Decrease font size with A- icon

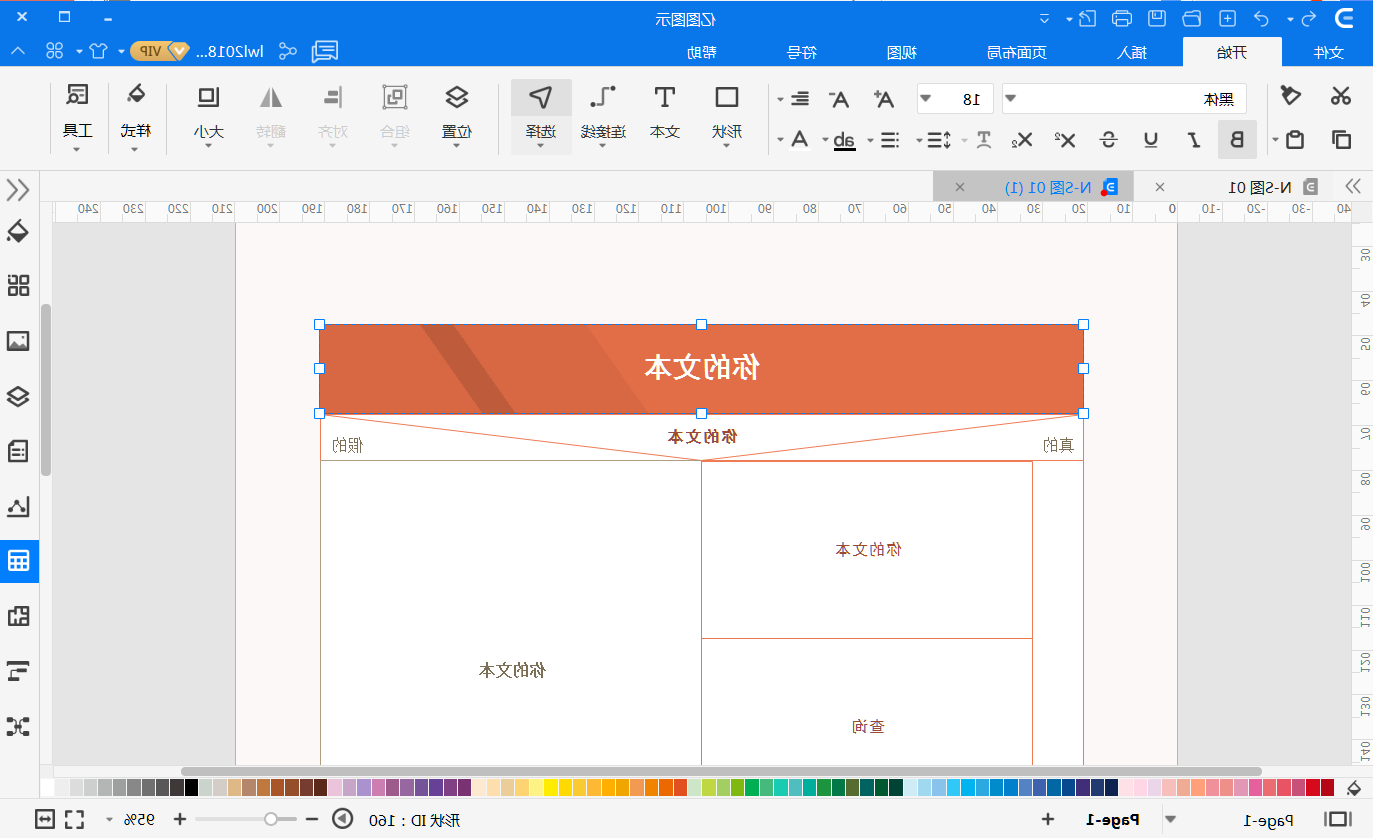(839, 98)
